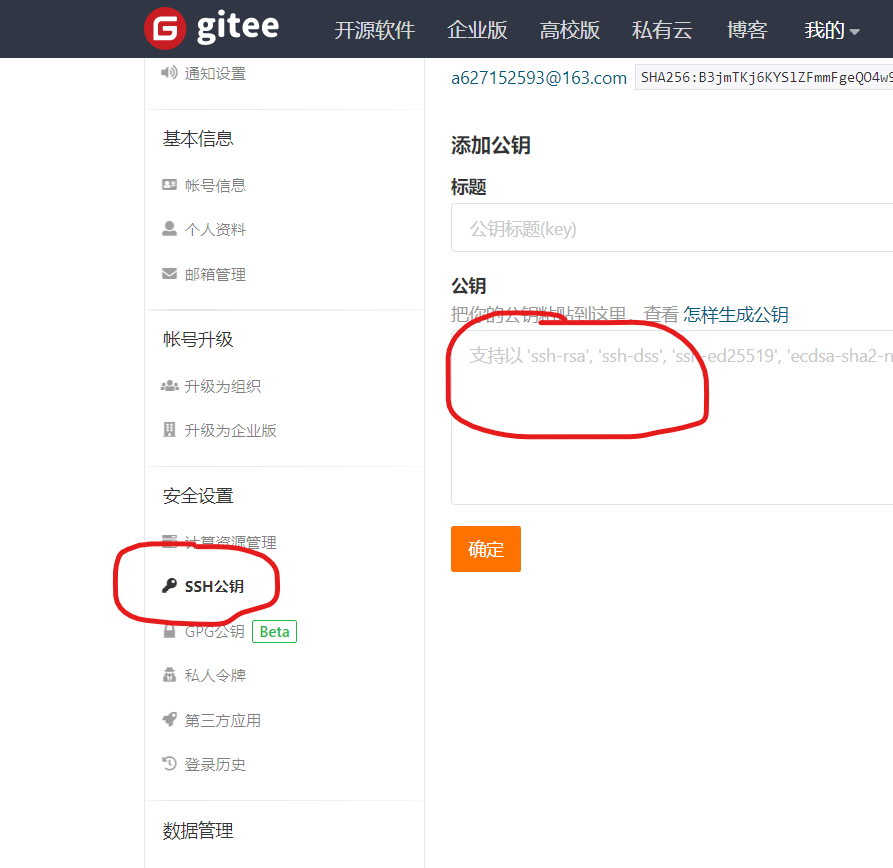Viewport: 893px width, 868px height.
Task: Click the orange 确定 confirm button
Action: pos(485,548)
